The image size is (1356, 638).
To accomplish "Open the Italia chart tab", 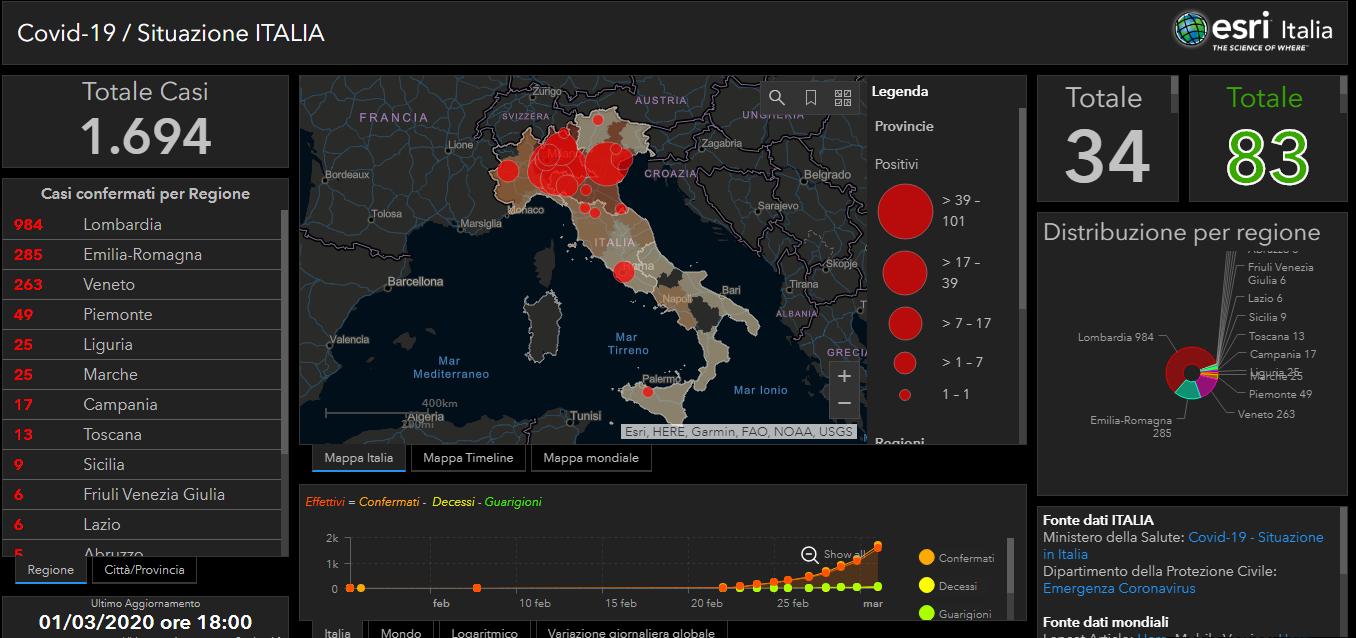I will coord(338,632).
